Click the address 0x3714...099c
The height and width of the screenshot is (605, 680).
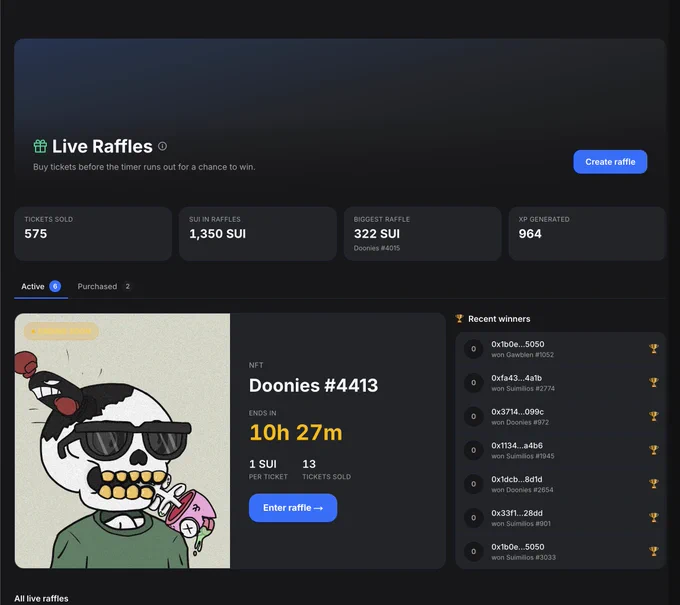517,412
